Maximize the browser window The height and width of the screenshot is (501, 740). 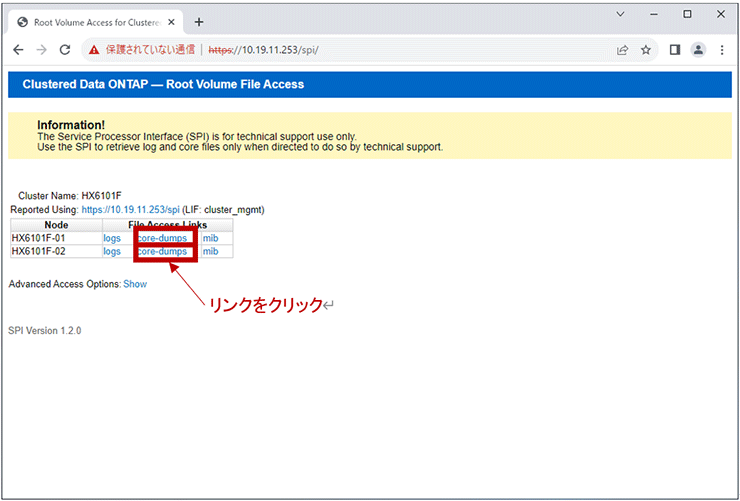(x=687, y=15)
